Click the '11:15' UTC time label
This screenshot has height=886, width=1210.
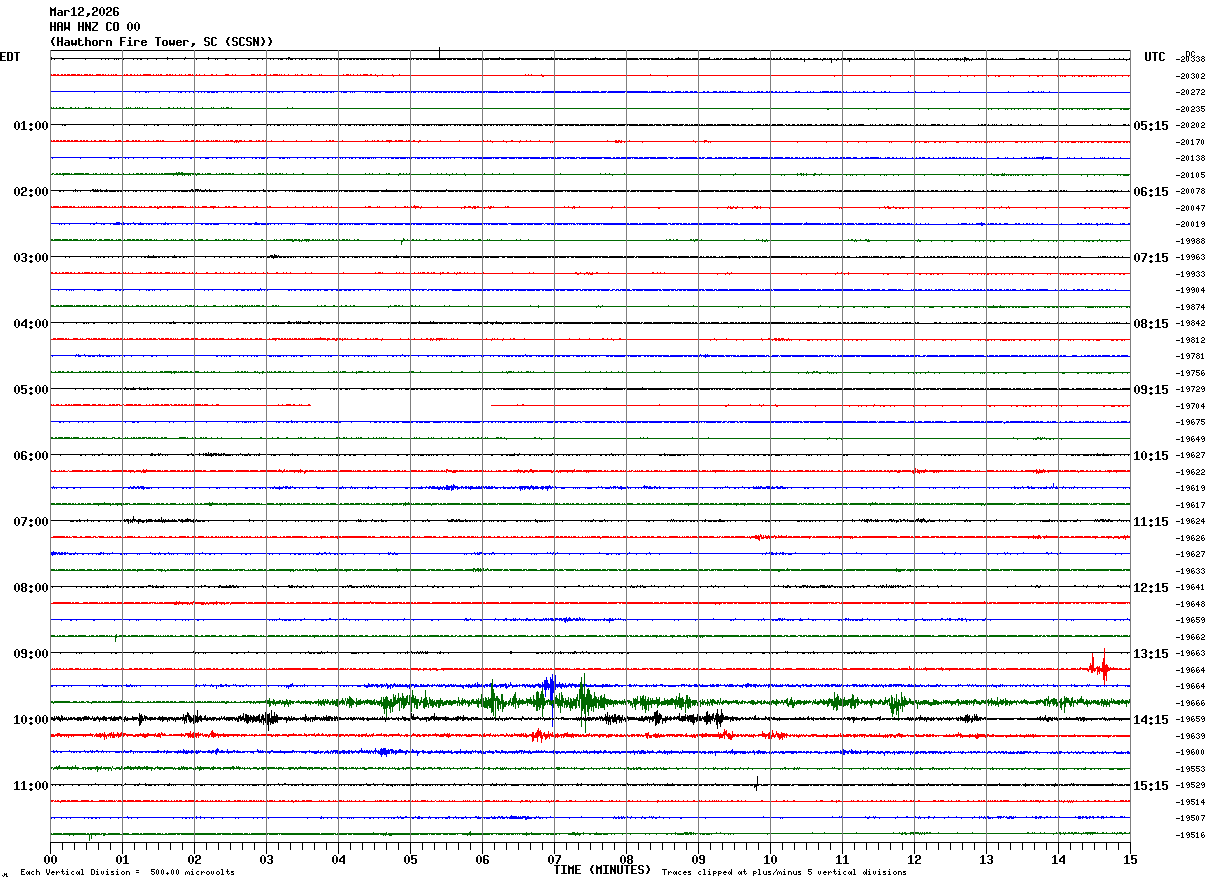1151,522
